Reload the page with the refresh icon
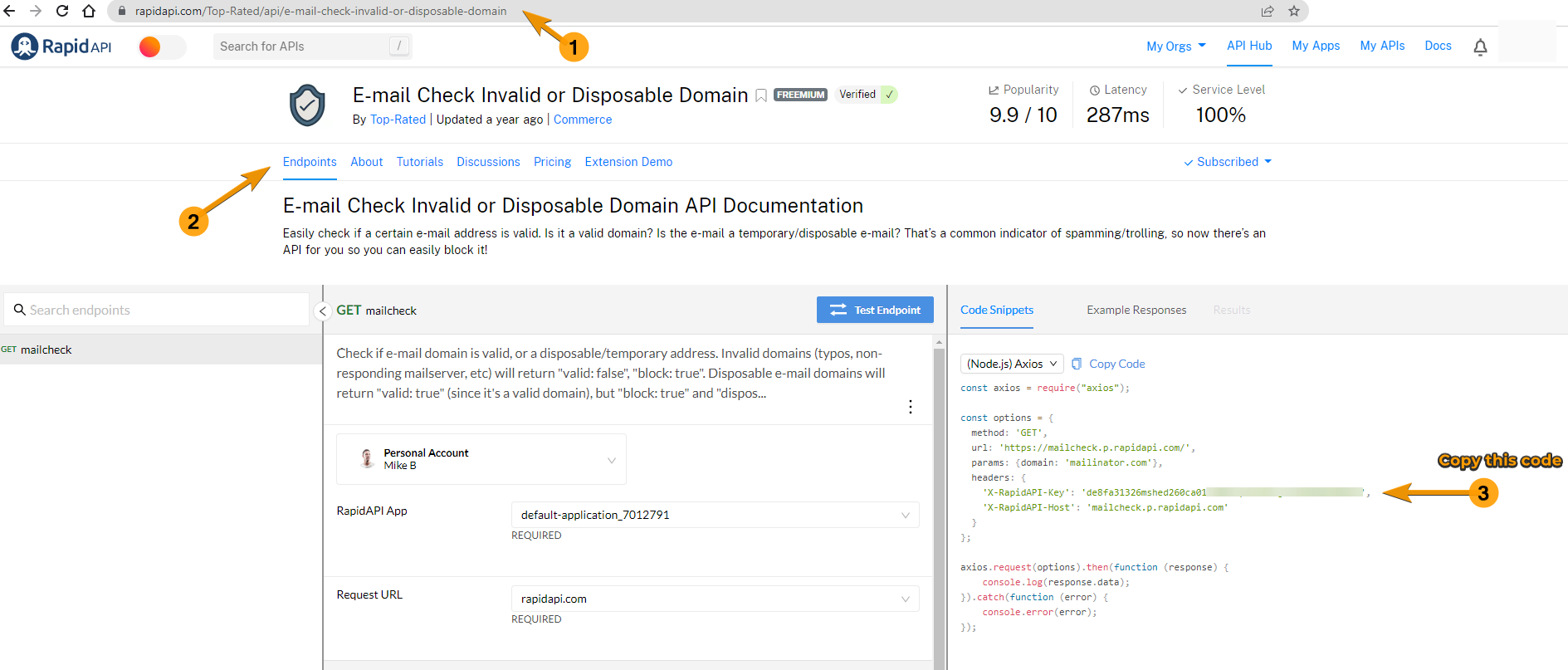 point(62,11)
